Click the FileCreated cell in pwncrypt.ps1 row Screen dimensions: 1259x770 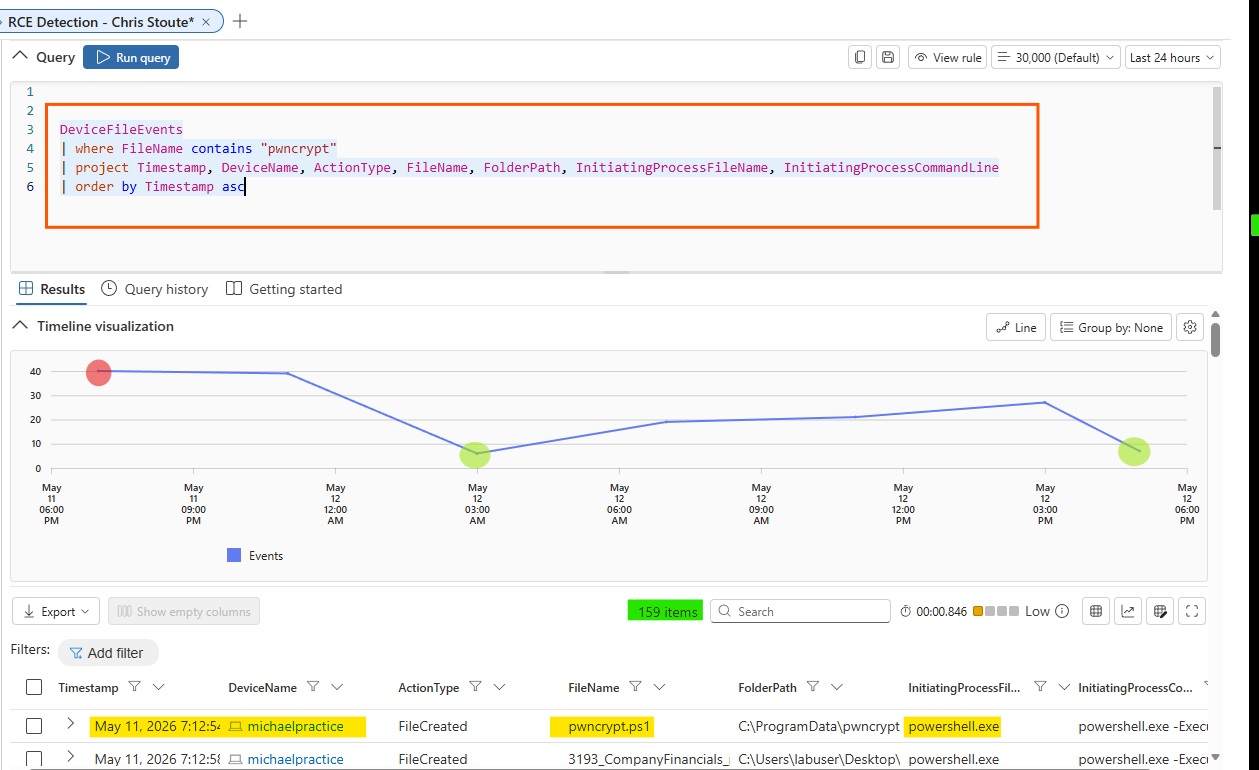point(432,726)
